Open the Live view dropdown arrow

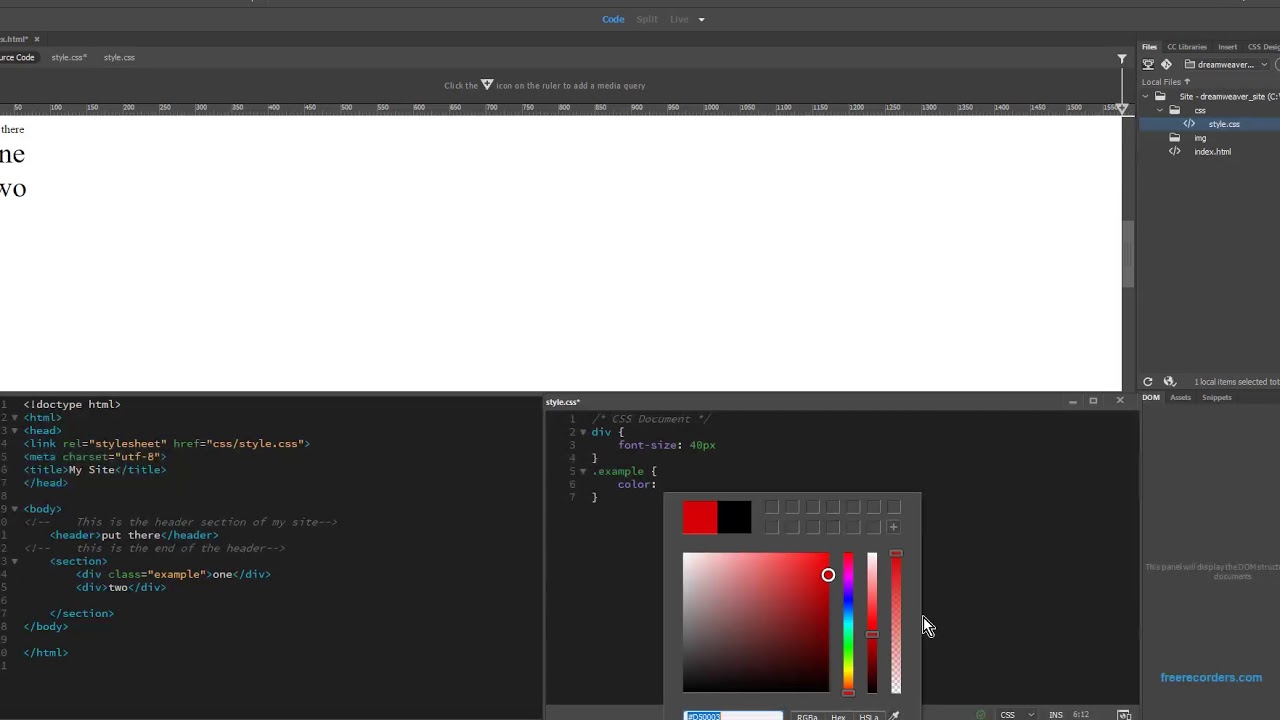[701, 19]
